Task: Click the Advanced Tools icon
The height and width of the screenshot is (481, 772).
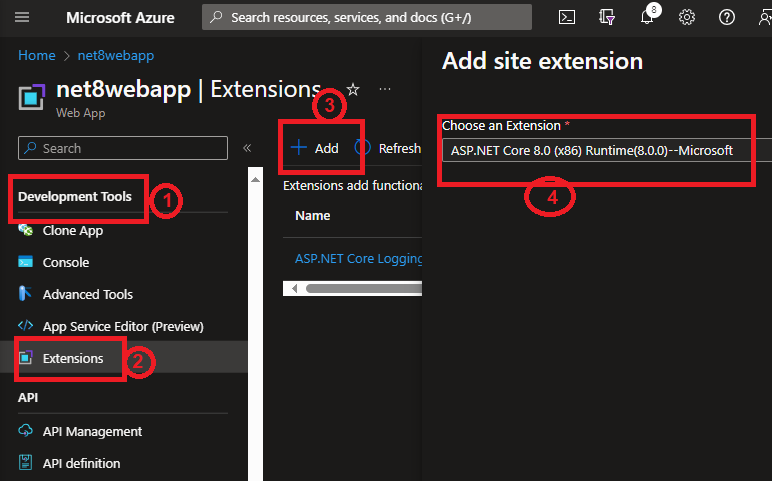Action: (25, 293)
